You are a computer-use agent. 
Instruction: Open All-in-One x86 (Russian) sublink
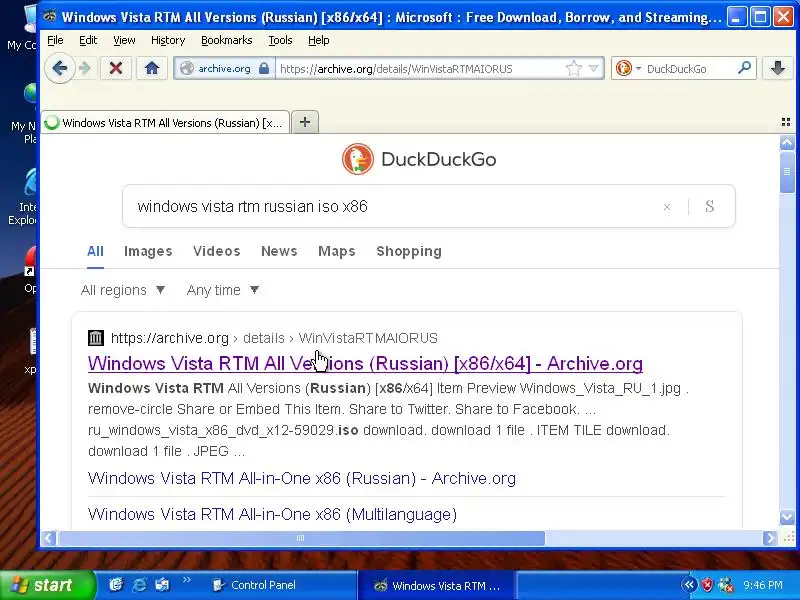pyautogui.click(x=302, y=478)
